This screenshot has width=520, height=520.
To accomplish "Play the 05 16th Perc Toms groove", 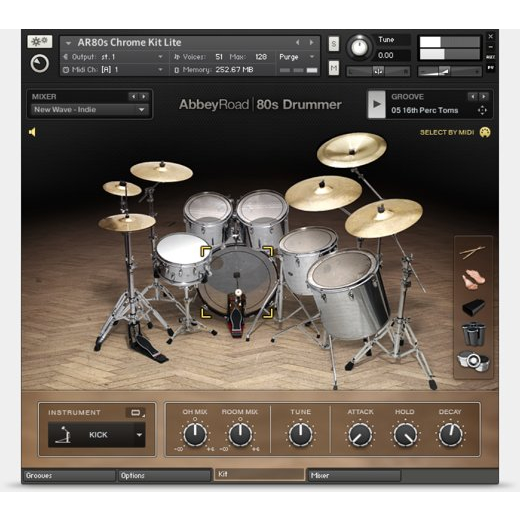I will pos(377,104).
